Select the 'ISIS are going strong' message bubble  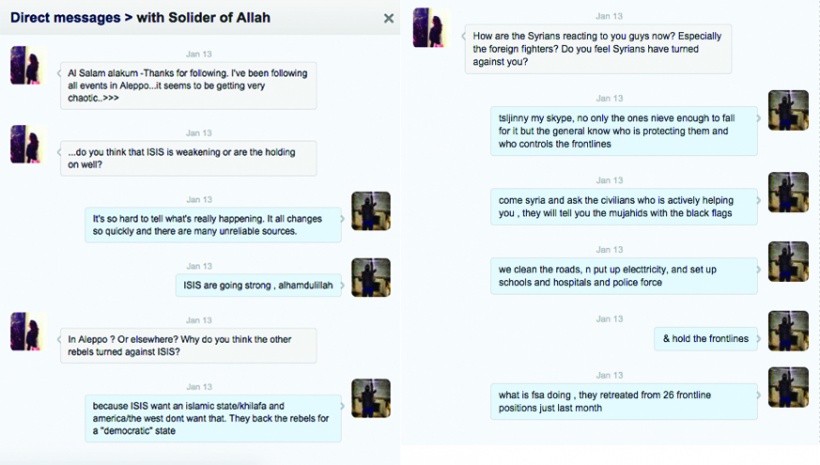[x=258, y=286]
